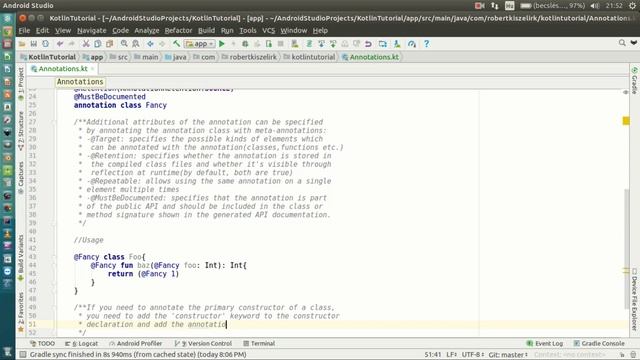This screenshot has width=640, height=360.
Task: Click the Cut scissors icon
Action: [86, 44]
